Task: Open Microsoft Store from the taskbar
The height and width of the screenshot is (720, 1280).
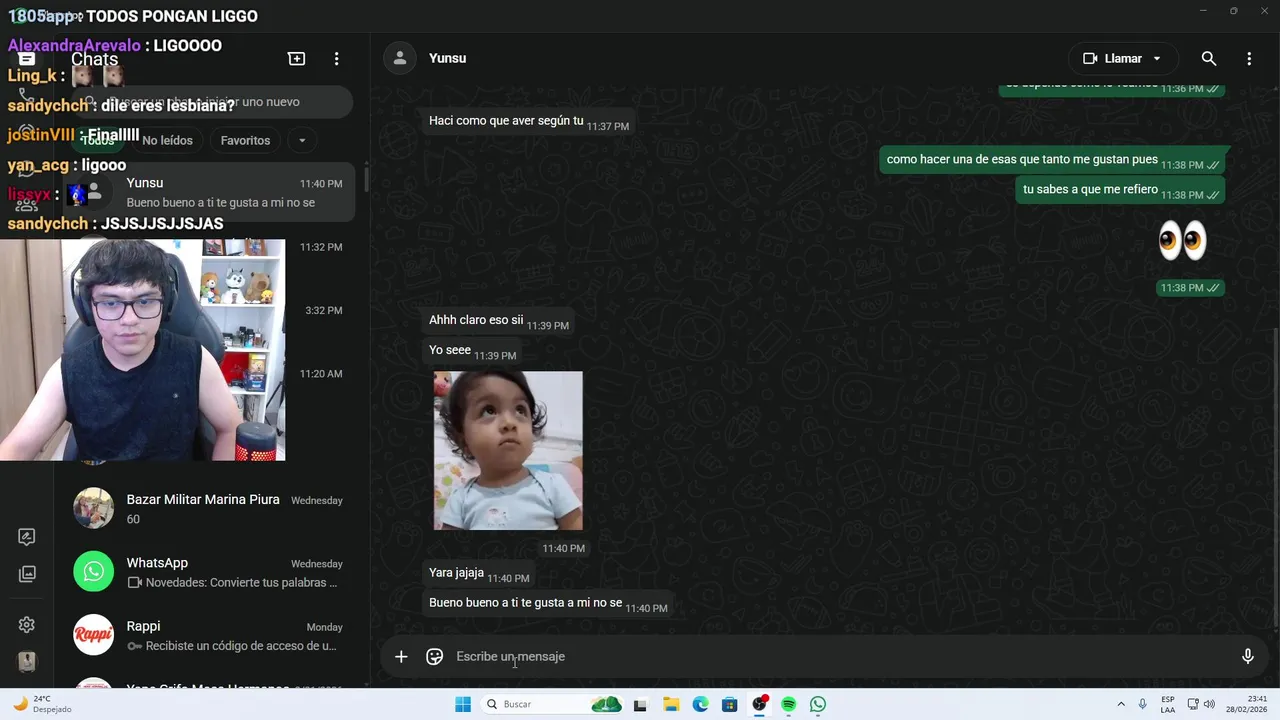Action: [730, 704]
